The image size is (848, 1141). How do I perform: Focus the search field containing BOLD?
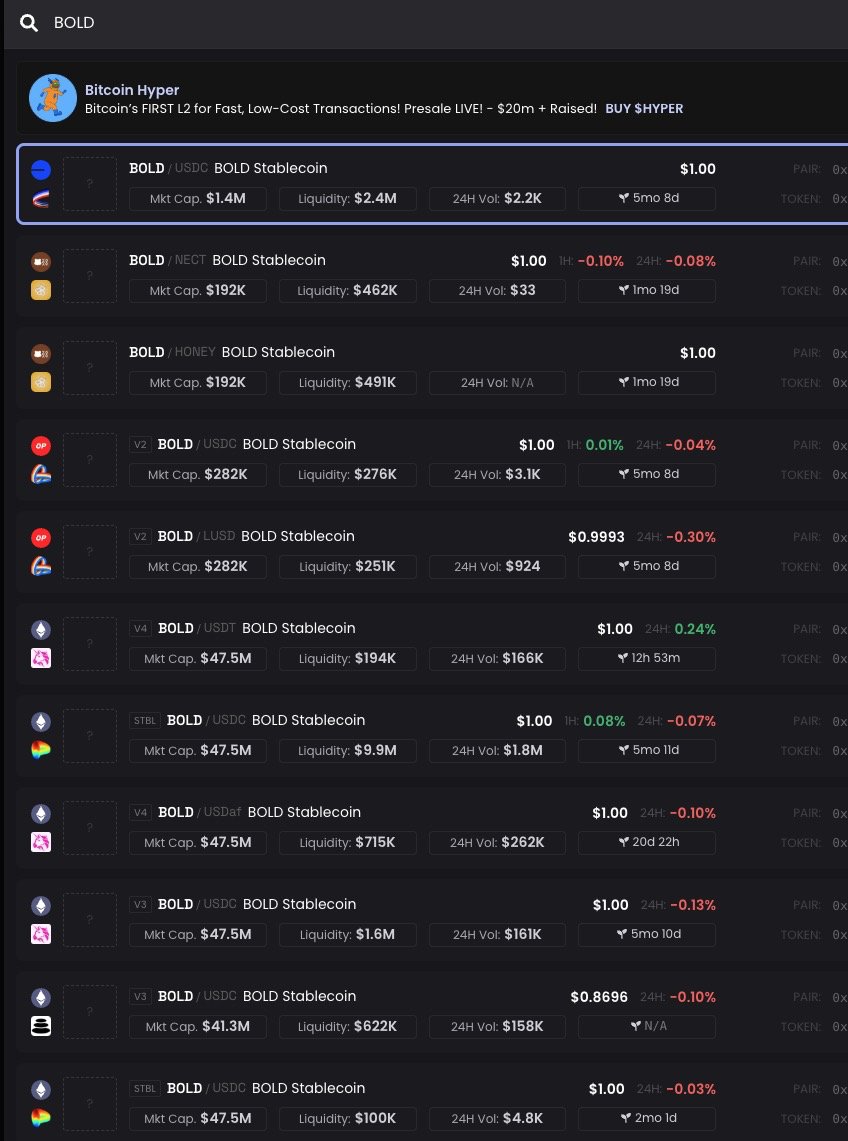coord(400,23)
